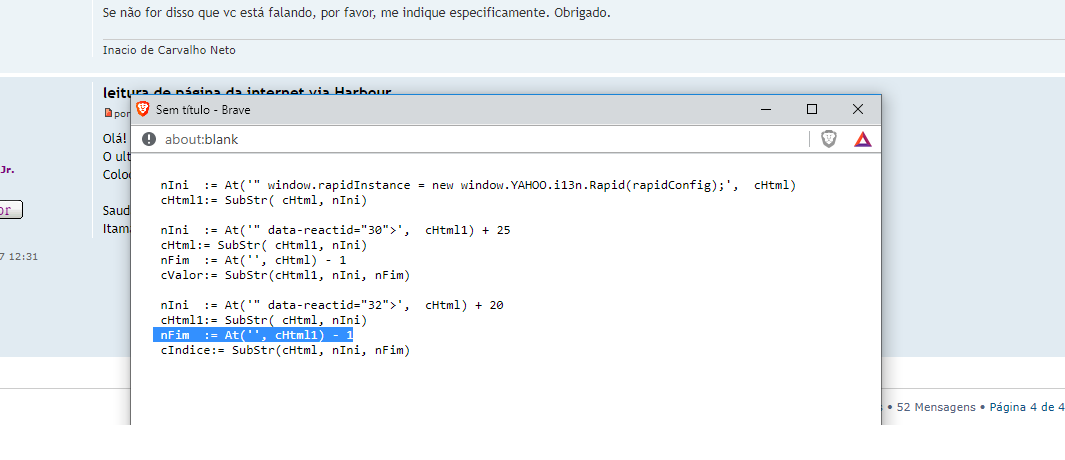Click the cValor:= SubStr(cHtml1, nIni, nFim) line
Image resolution: width=1065 pixels, height=460 pixels.
pos(285,275)
